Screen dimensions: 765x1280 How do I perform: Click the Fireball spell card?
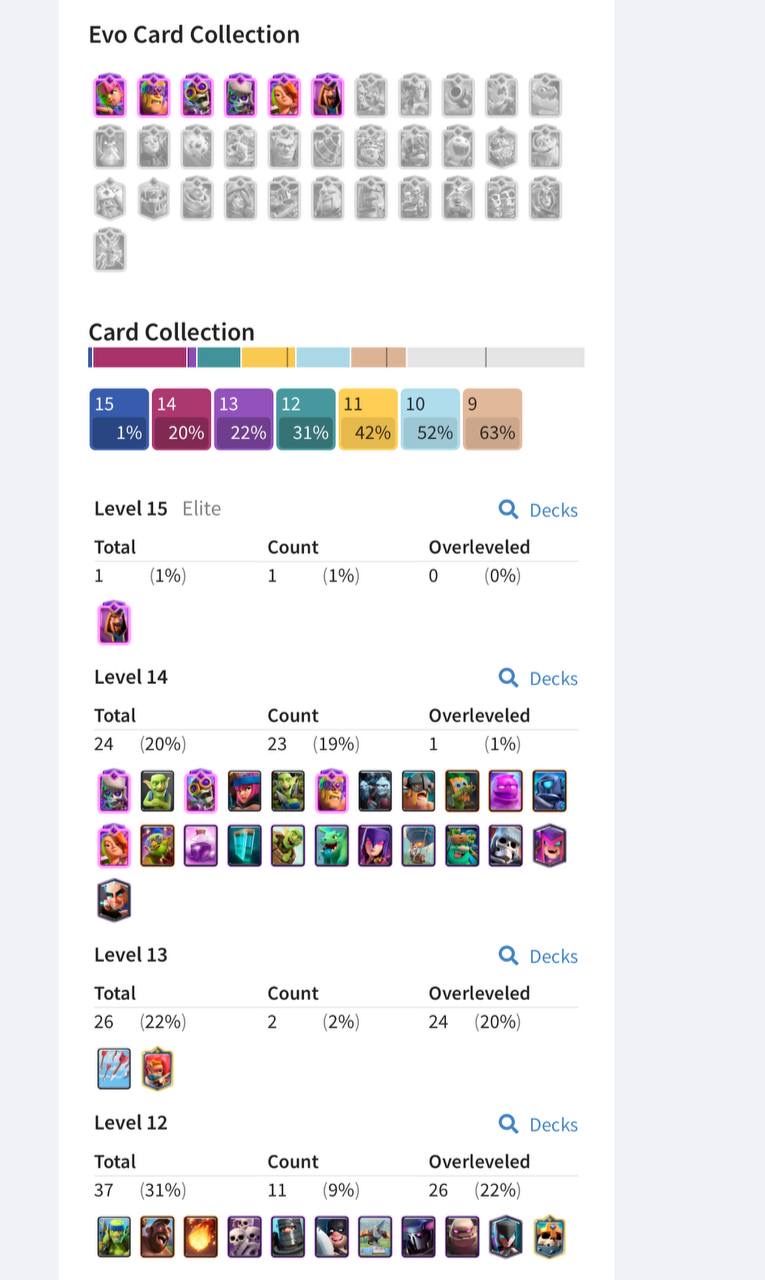(201, 1236)
